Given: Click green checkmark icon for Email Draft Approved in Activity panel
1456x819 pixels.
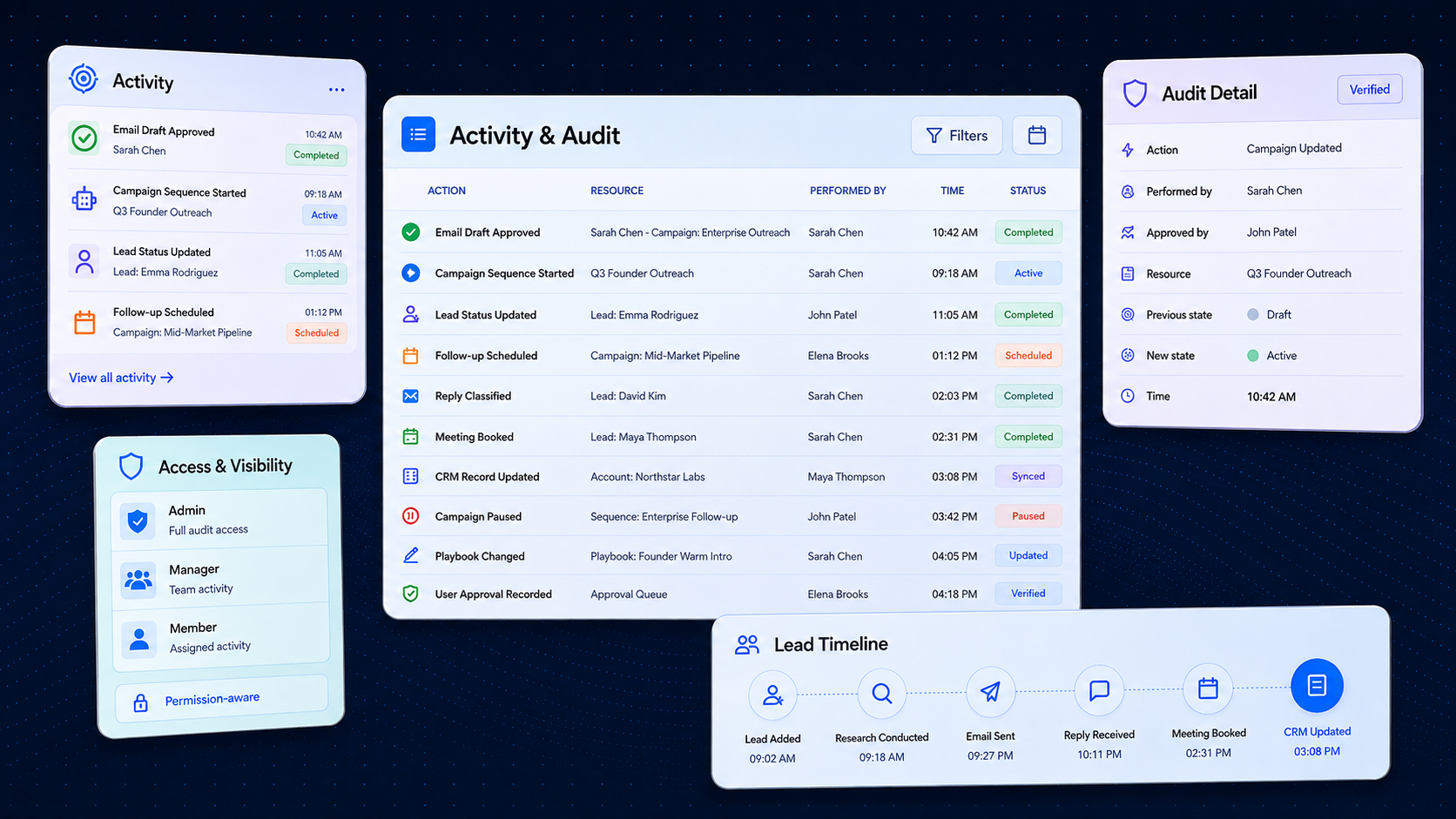Looking at the screenshot, I should [84, 138].
